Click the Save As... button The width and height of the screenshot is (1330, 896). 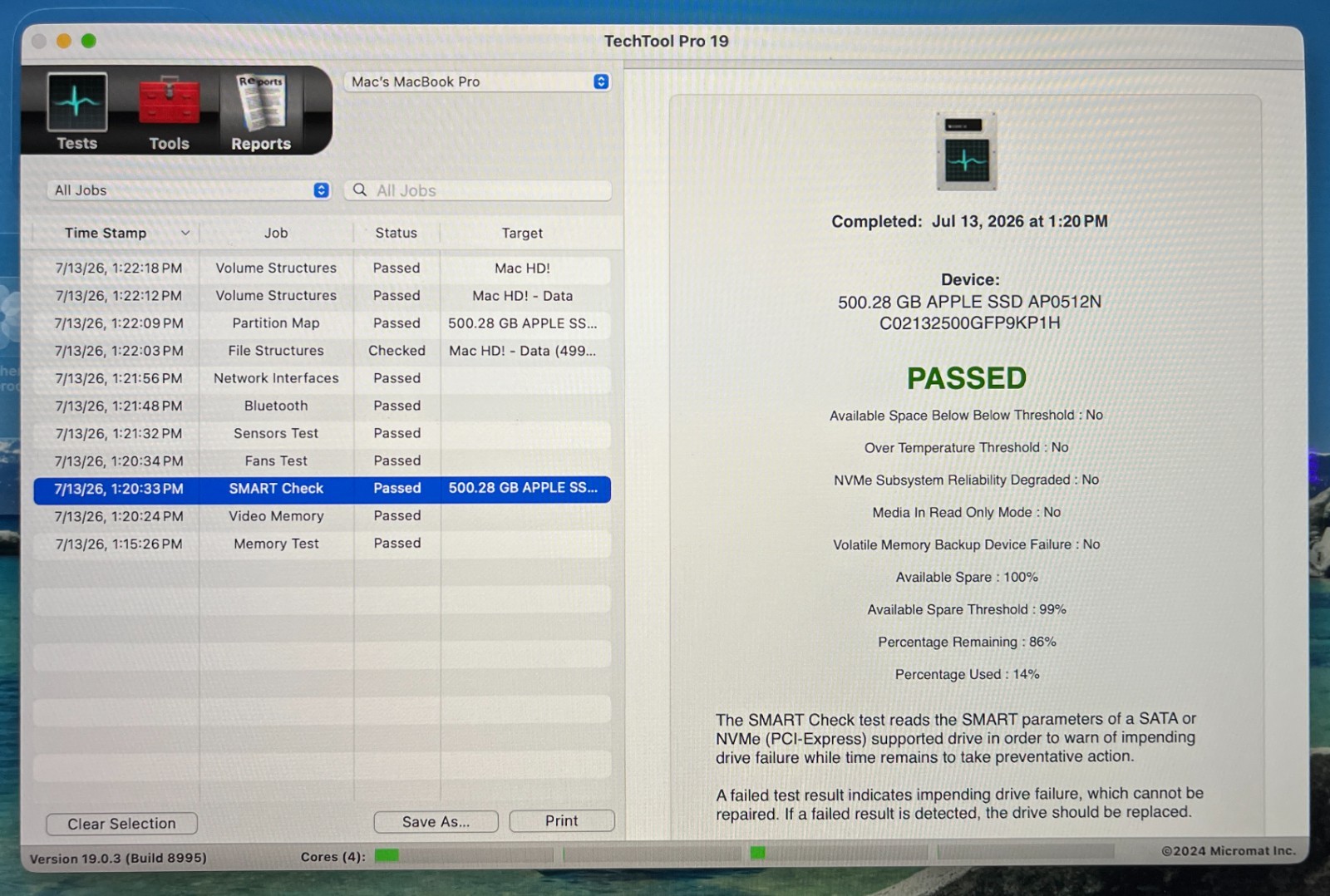pos(436,821)
